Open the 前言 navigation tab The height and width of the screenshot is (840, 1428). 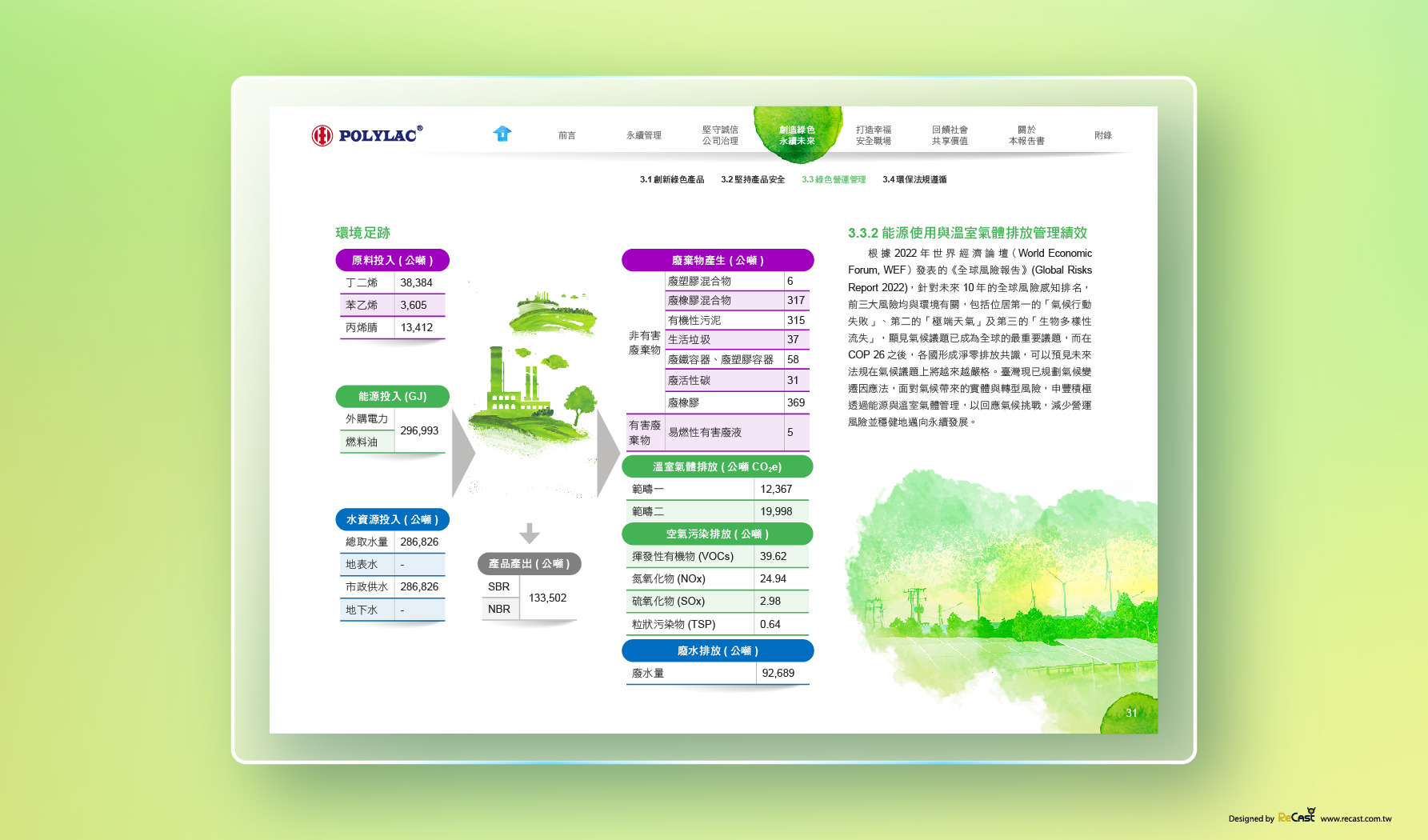click(567, 135)
